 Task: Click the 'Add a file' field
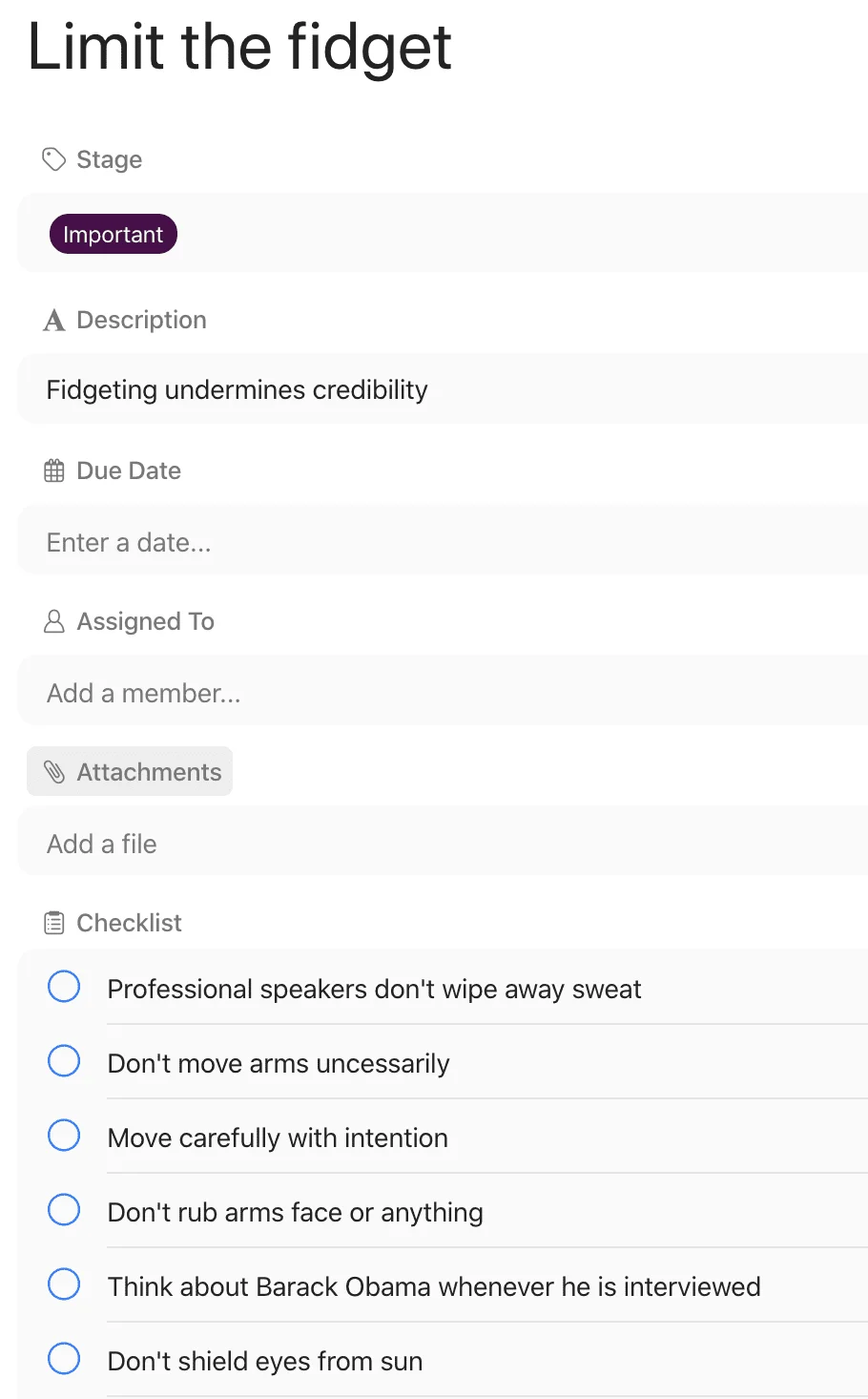coord(444,844)
